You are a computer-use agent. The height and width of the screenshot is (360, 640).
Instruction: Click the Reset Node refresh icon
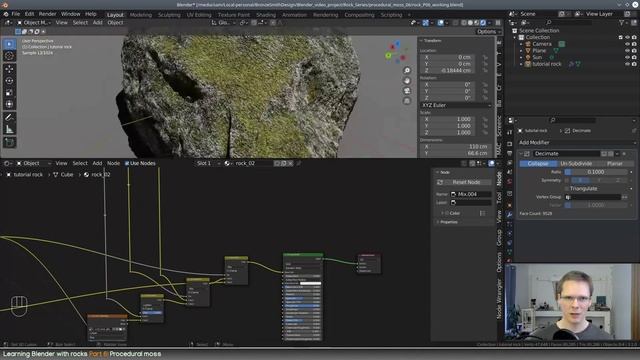pos(440,182)
